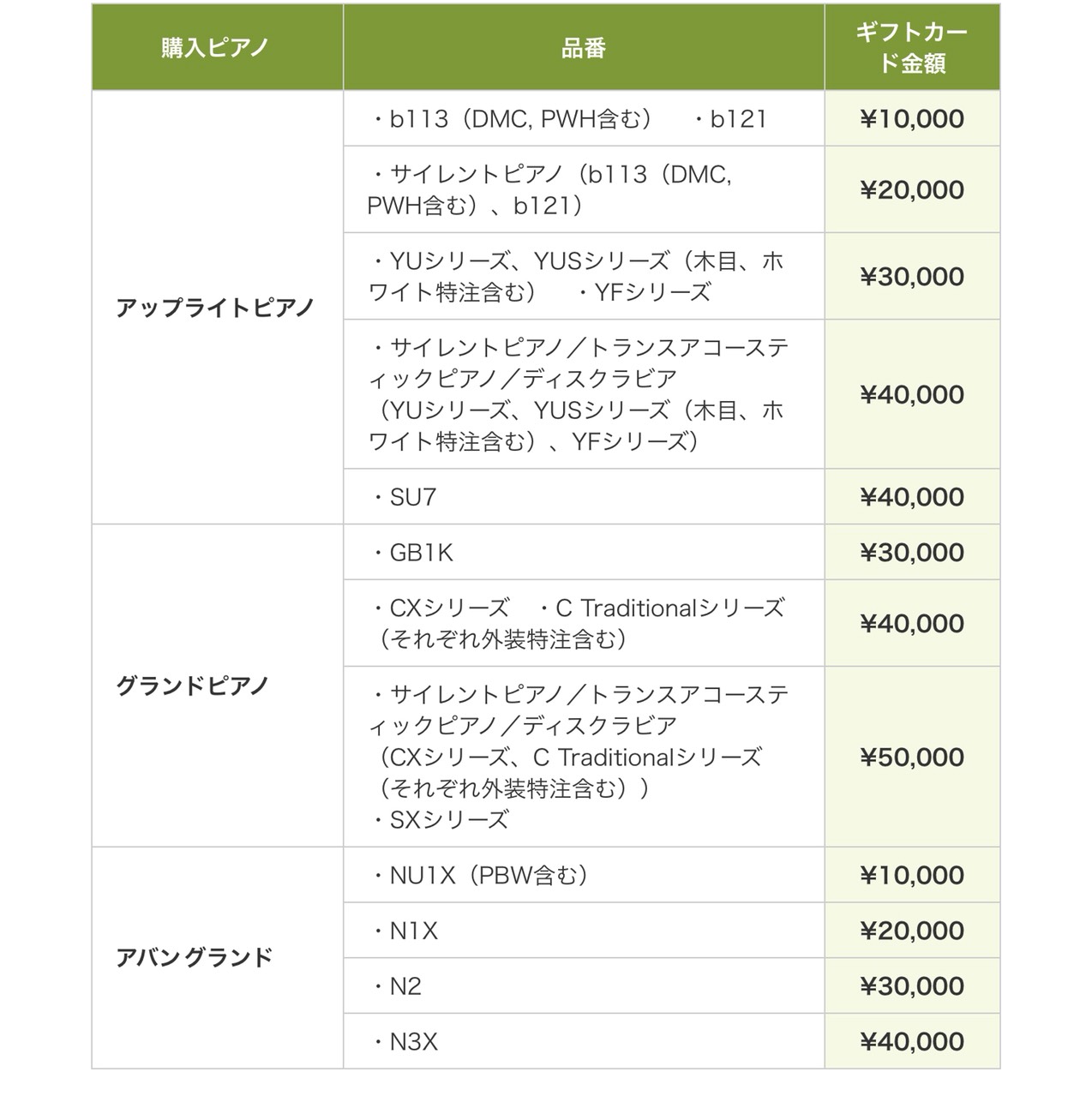Select the グランドピアノ category cell

(217, 686)
